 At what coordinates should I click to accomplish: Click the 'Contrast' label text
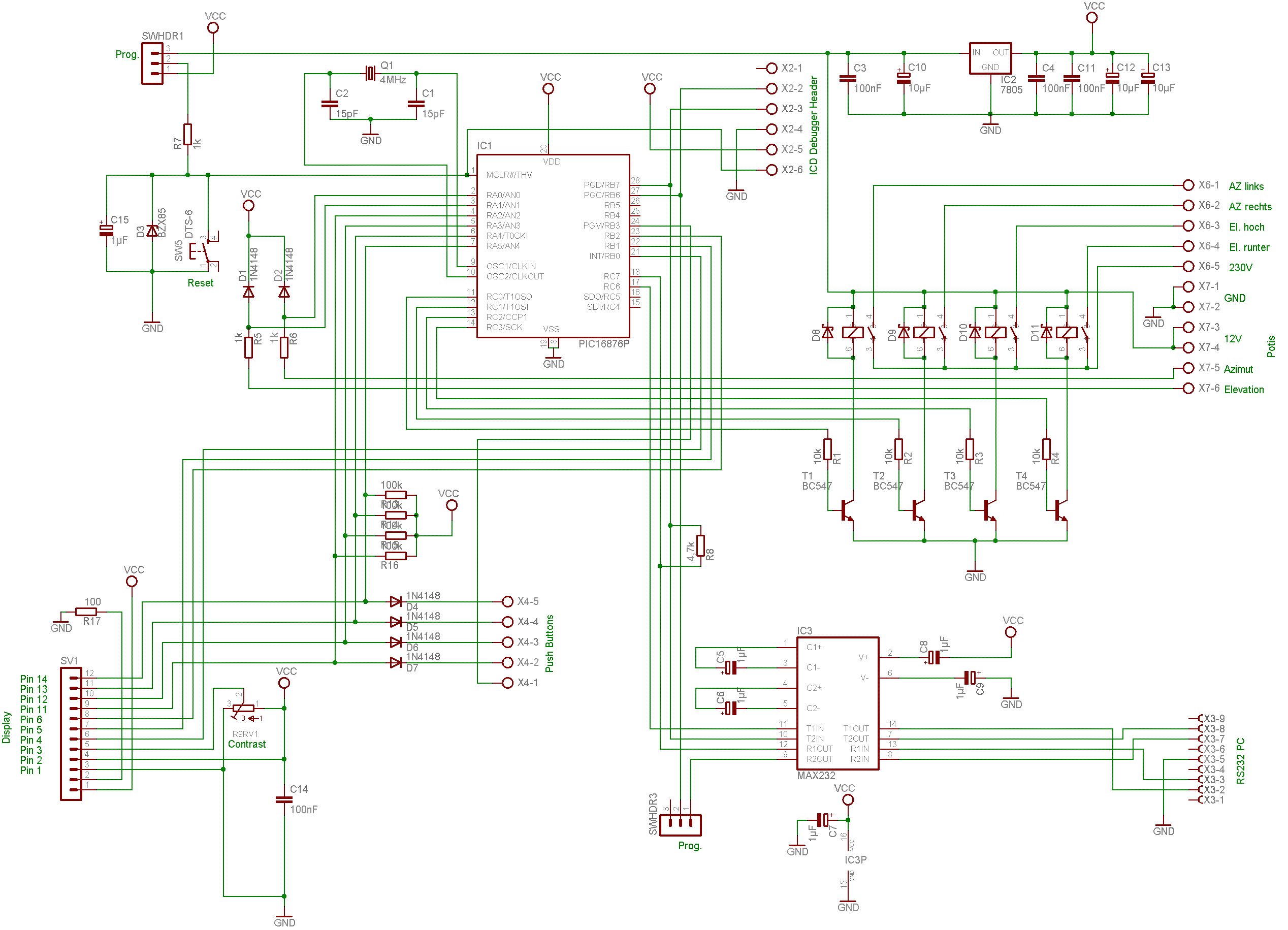[247, 744]
